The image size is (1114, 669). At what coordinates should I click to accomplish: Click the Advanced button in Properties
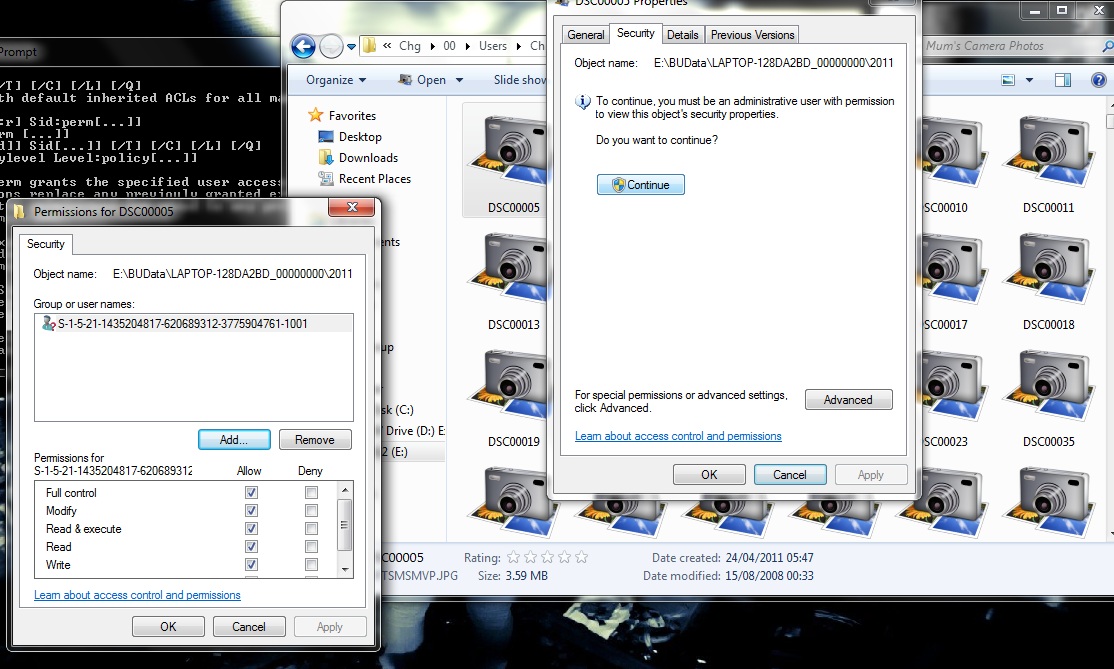[x=848, y=400]
